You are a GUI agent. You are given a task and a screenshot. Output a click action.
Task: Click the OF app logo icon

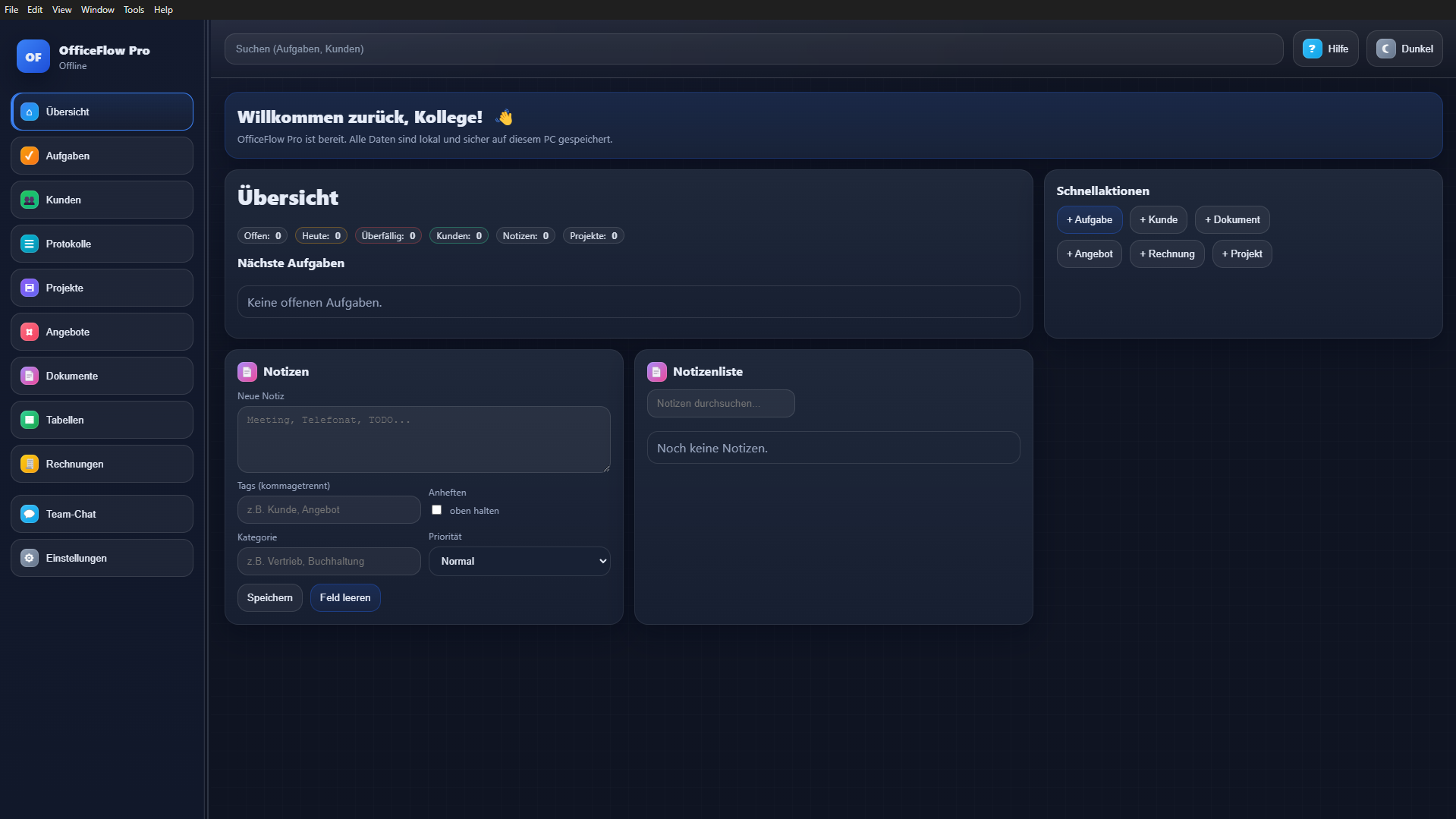click(x=33, y=57)
